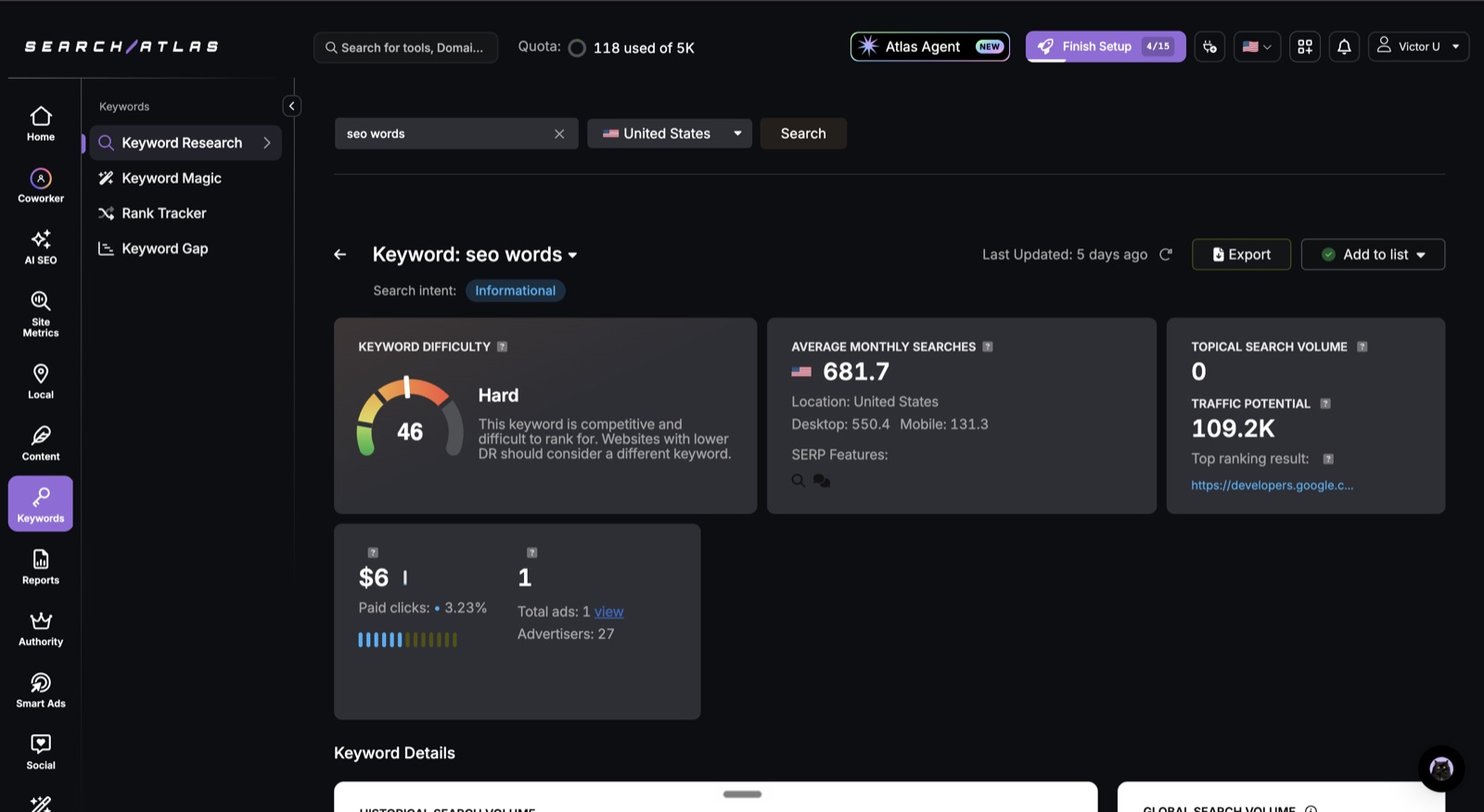Open Atlas Agent
Viewport: 1484px width, 812px height.
tap(930, 46)
